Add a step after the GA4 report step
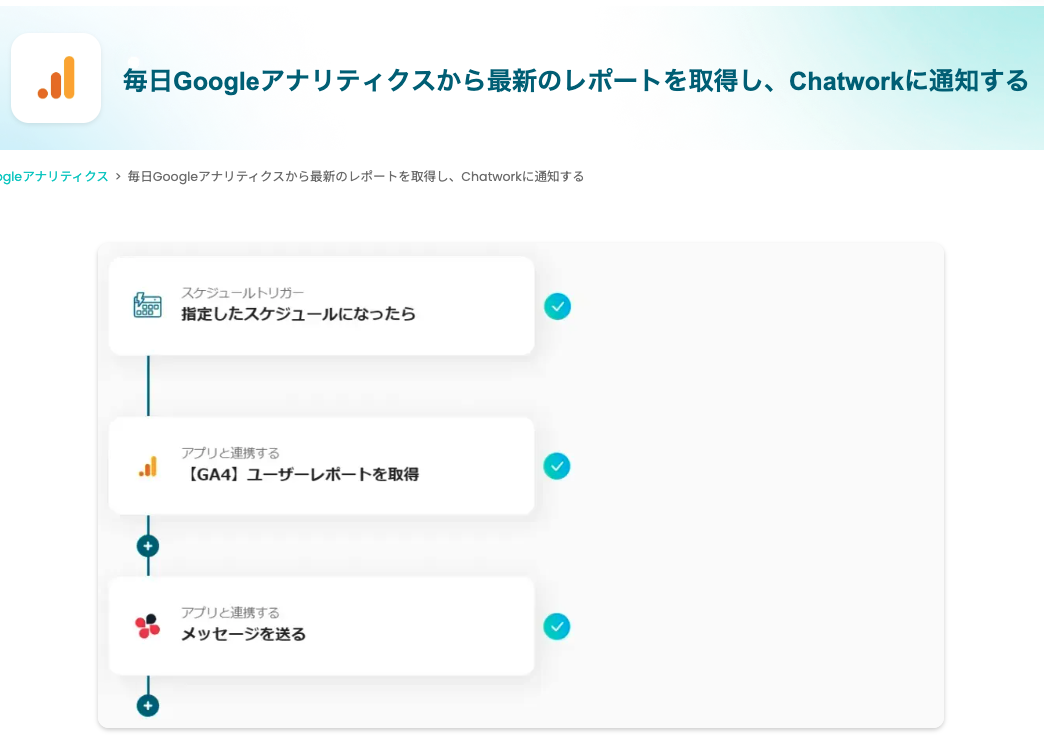Image resolution: width=1044 pixels, height=748 pixels. tap(148, 546)
